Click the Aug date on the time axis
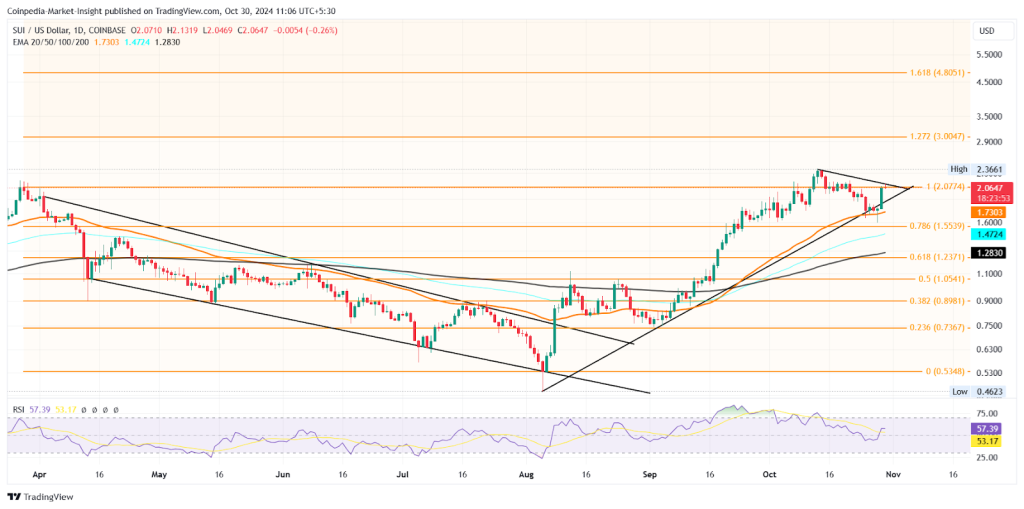The height and width of the screenshot is (509, 1024). click(x=526, y=476)
